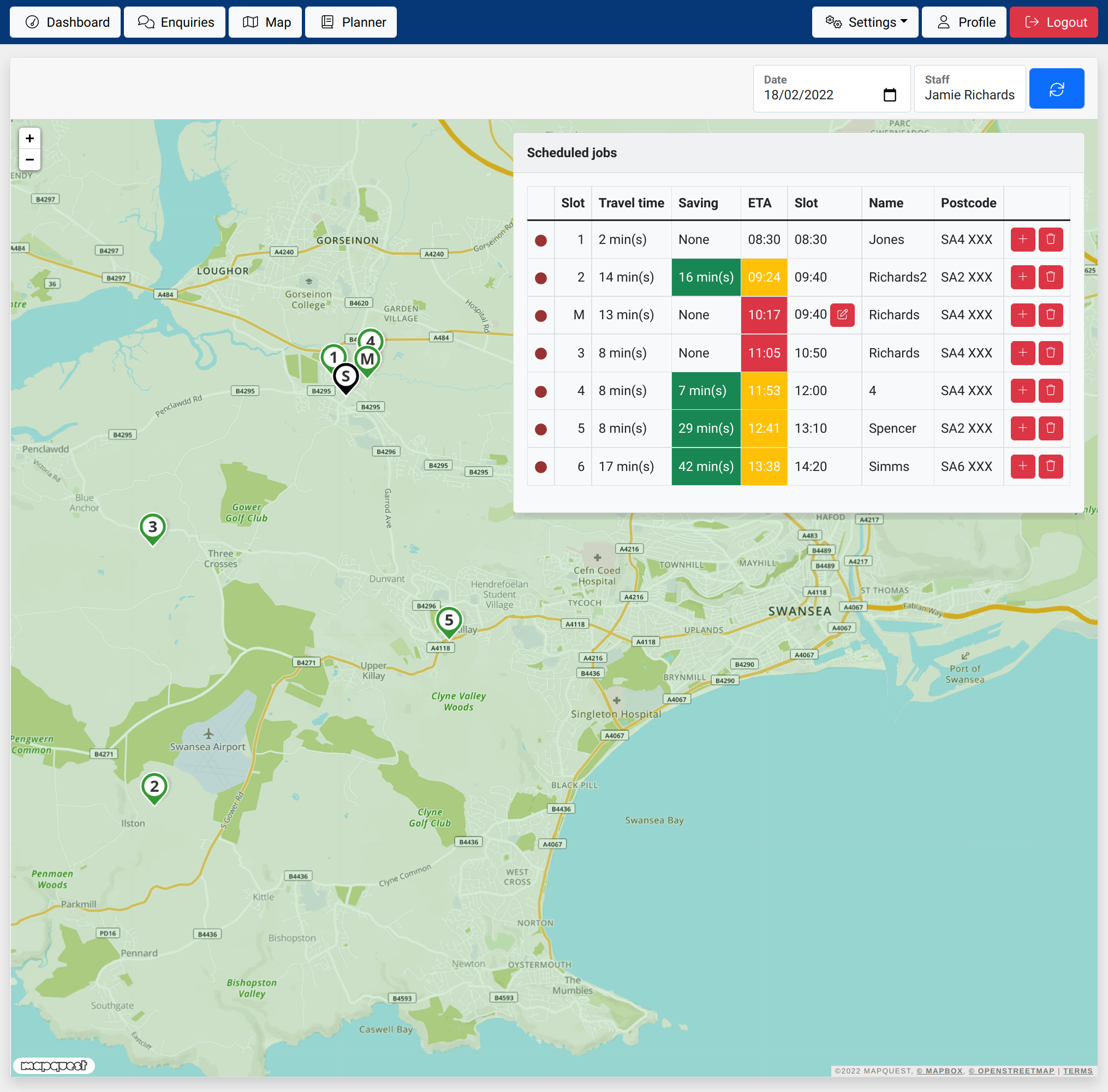1108x1092 pixels.
Task: Add a job after the slot 4 row
Action: (x=1022, y=391)
